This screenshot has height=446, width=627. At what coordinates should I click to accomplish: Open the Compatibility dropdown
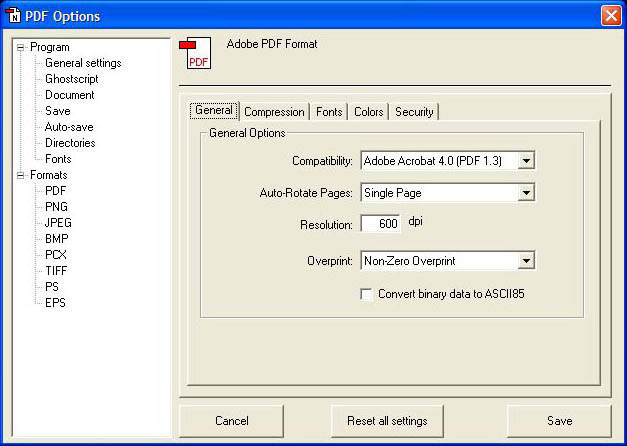tap(527, 160)
